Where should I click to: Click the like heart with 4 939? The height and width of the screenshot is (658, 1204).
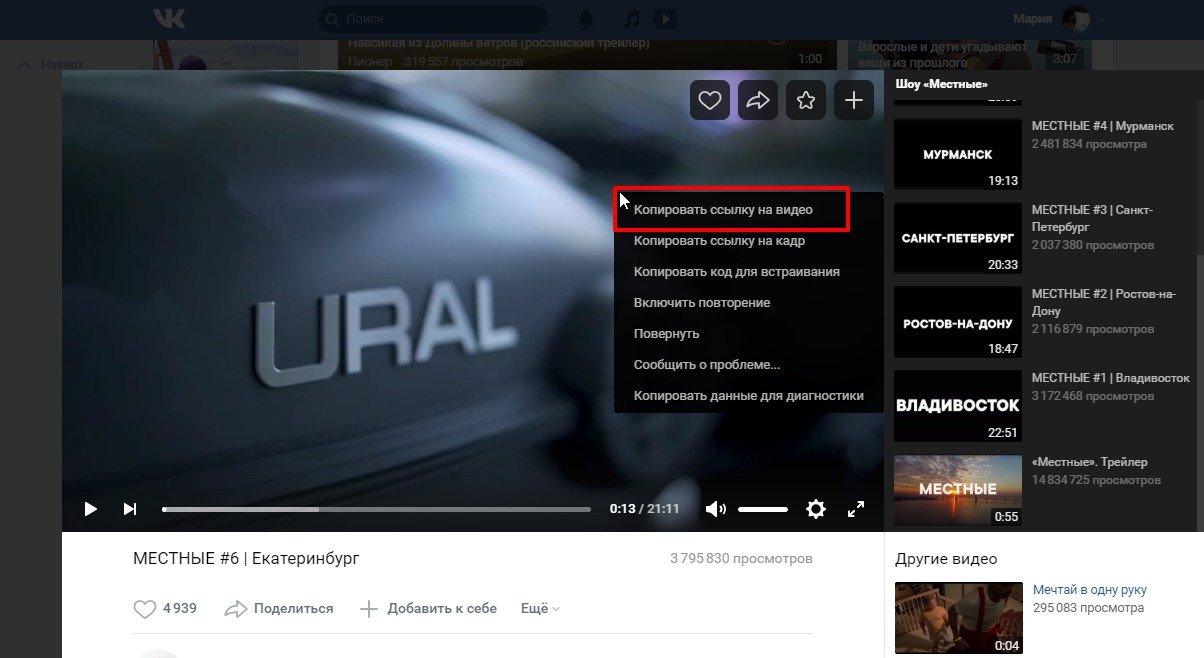(165, 608)
